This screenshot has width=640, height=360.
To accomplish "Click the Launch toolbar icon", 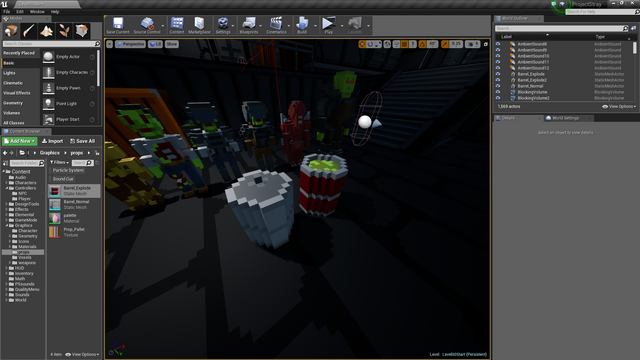I will coord(355,25).
